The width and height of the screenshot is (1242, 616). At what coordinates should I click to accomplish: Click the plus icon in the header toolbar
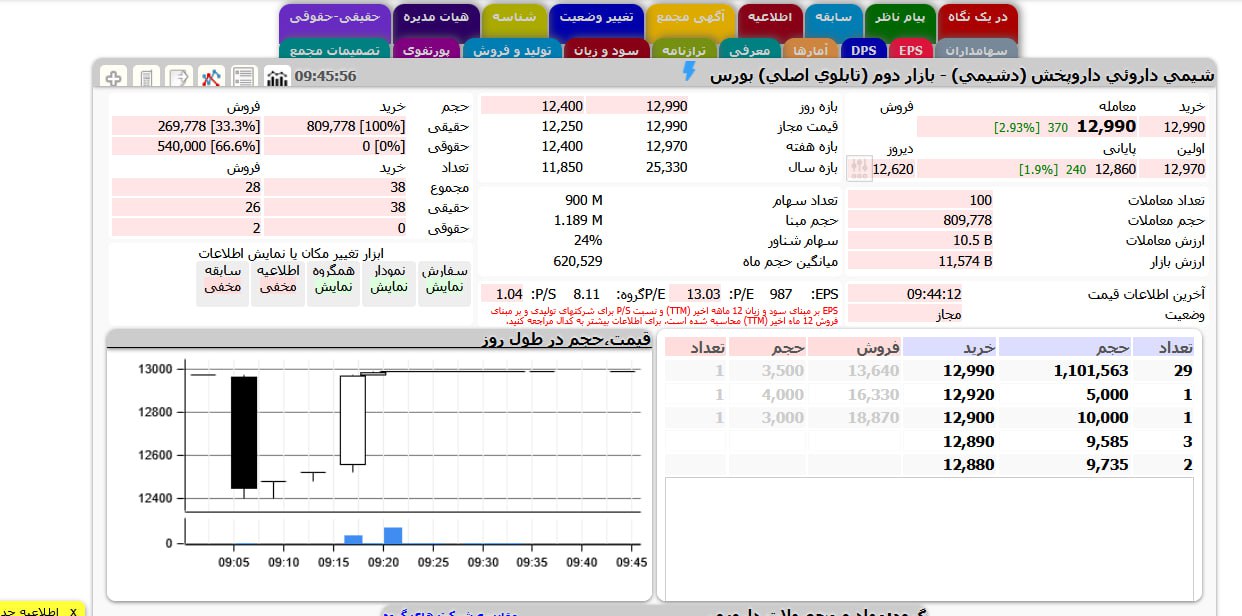pos(113,77)
